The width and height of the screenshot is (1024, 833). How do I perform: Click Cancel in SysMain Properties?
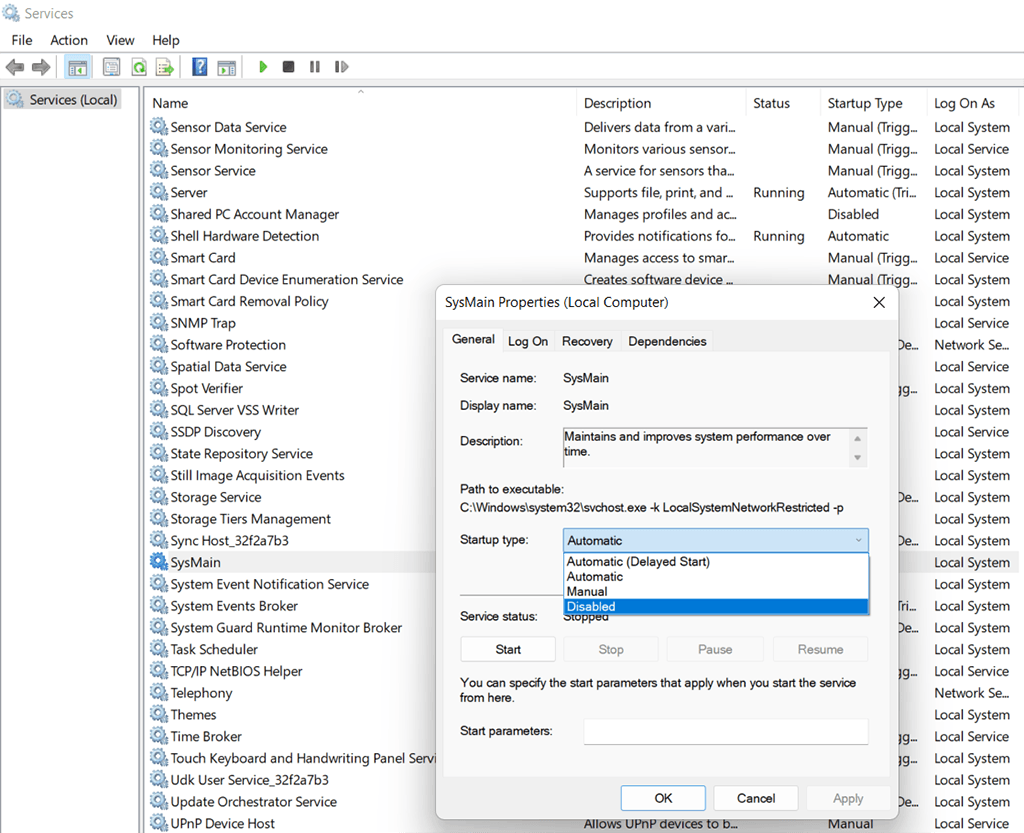coord(756,798)
